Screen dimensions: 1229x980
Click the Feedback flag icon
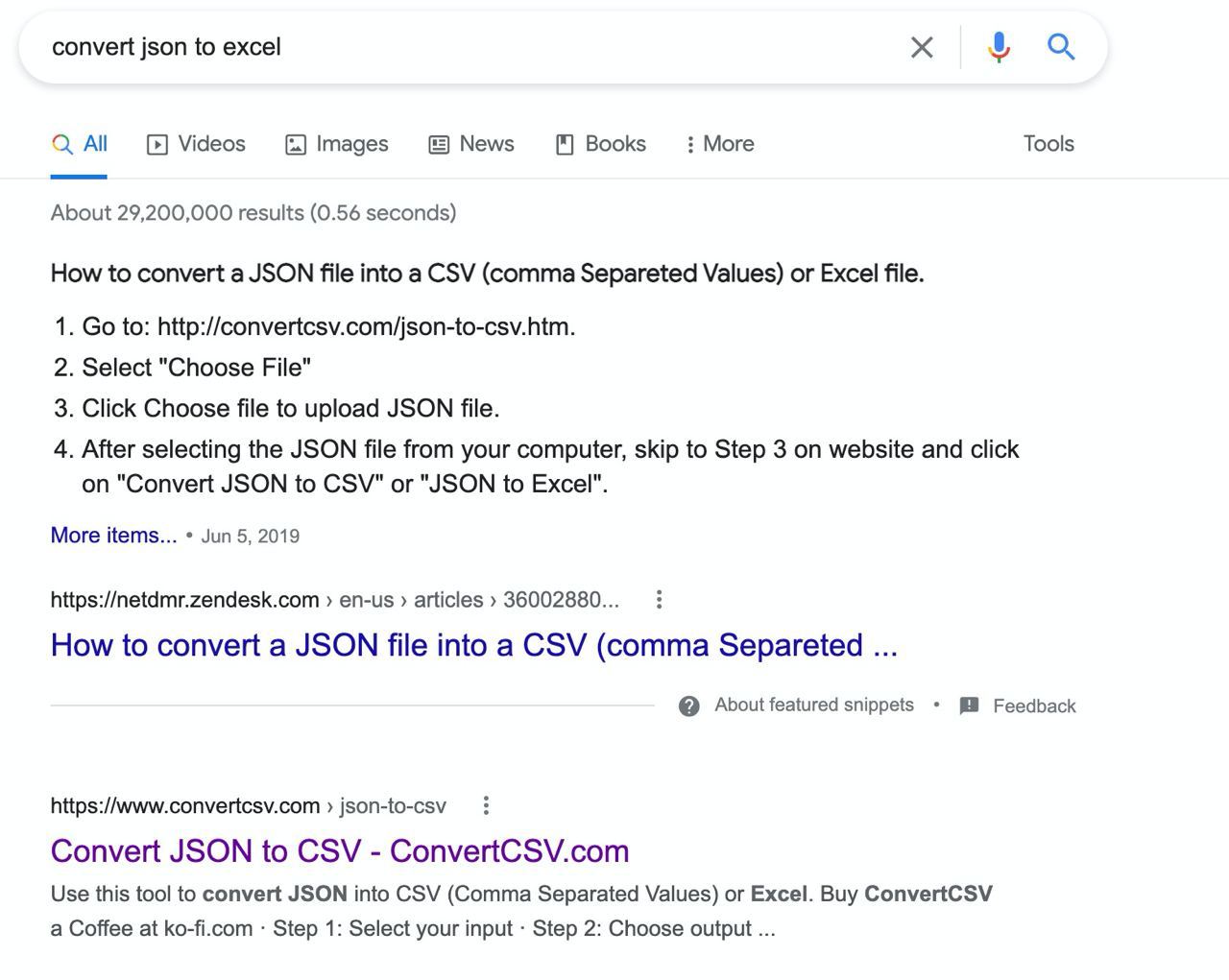[969, 706]
